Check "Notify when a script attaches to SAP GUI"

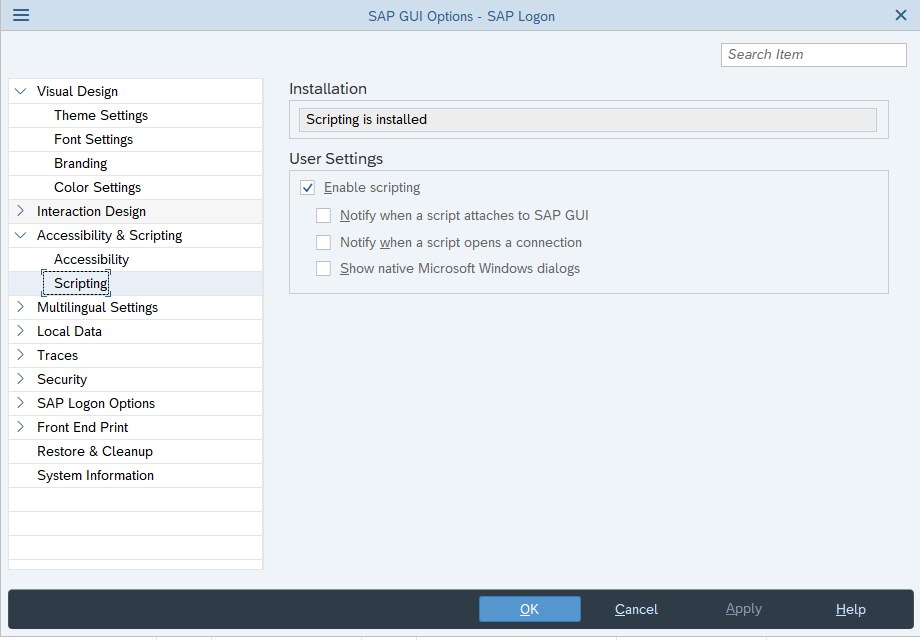[x=323, y=215]
